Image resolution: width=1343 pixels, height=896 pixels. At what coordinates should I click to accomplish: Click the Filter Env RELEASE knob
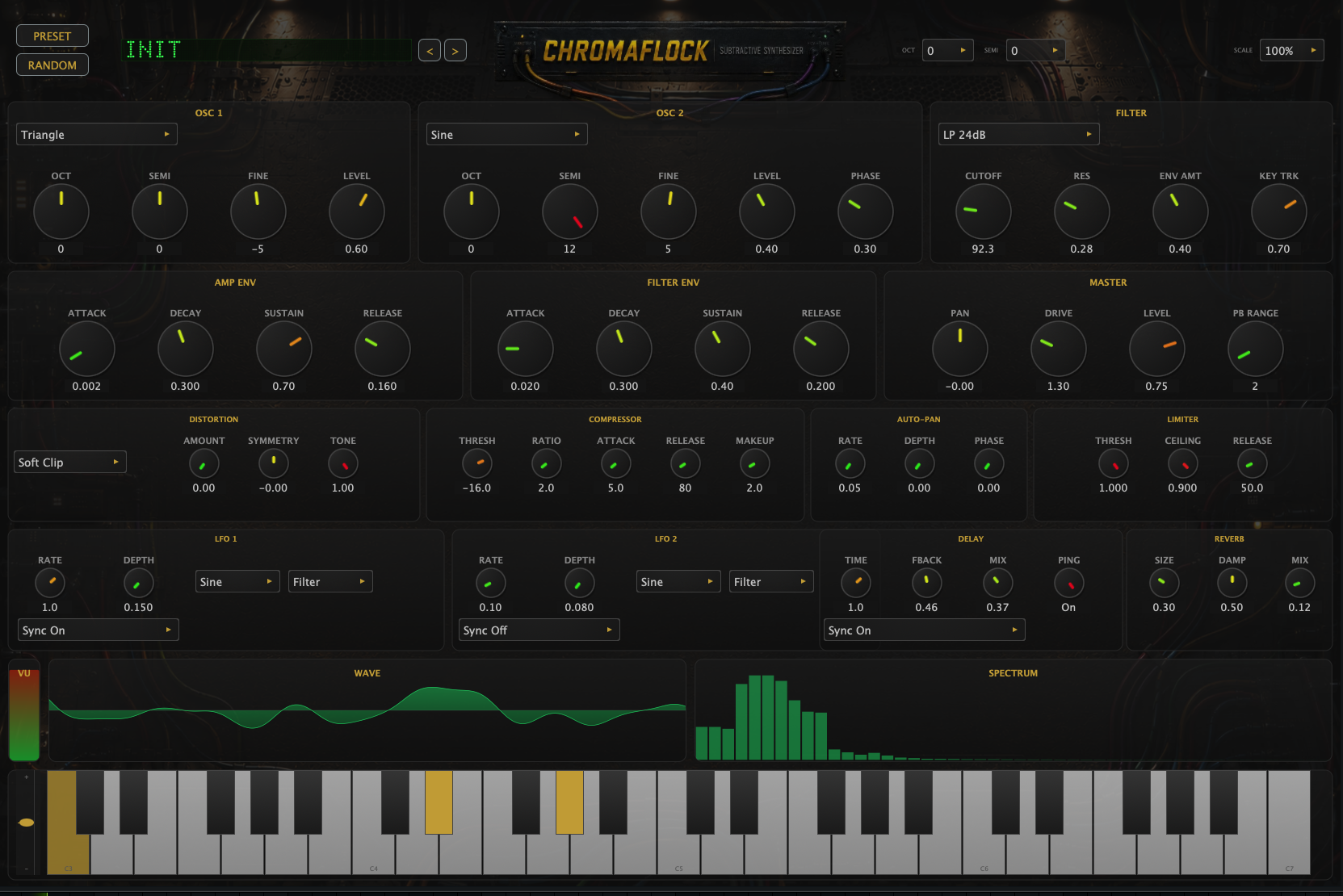[x=821, y=349]
